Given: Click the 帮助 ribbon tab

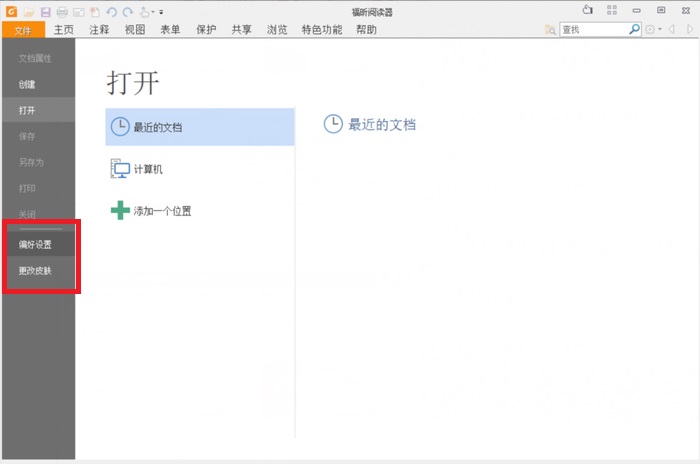Looking at the screenshot, I should point(367,30).
